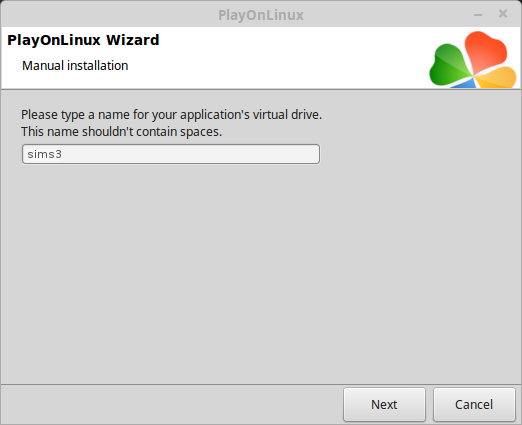The image size is (522, 425).
Task: Click the Next button
Action: [x=384, y=404]
